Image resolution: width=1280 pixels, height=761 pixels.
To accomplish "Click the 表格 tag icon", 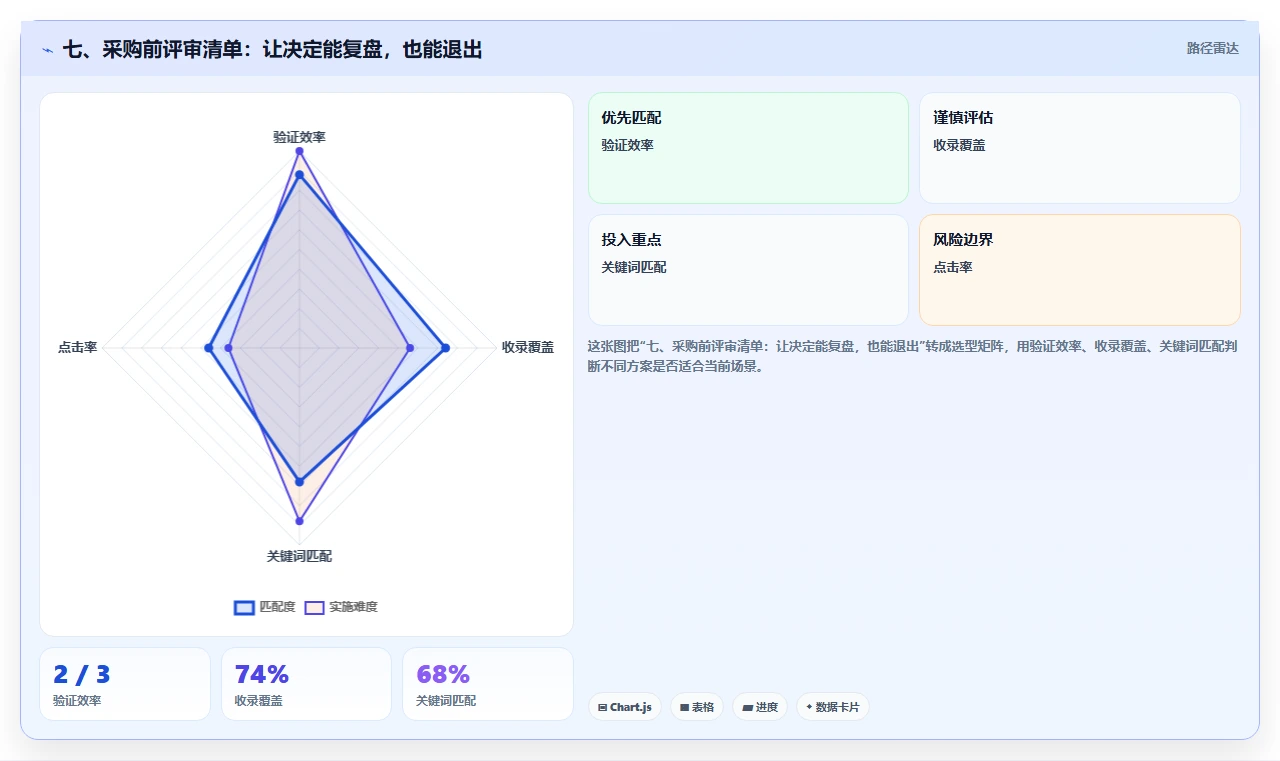I will pyautogui.click(x=685, y=707).
